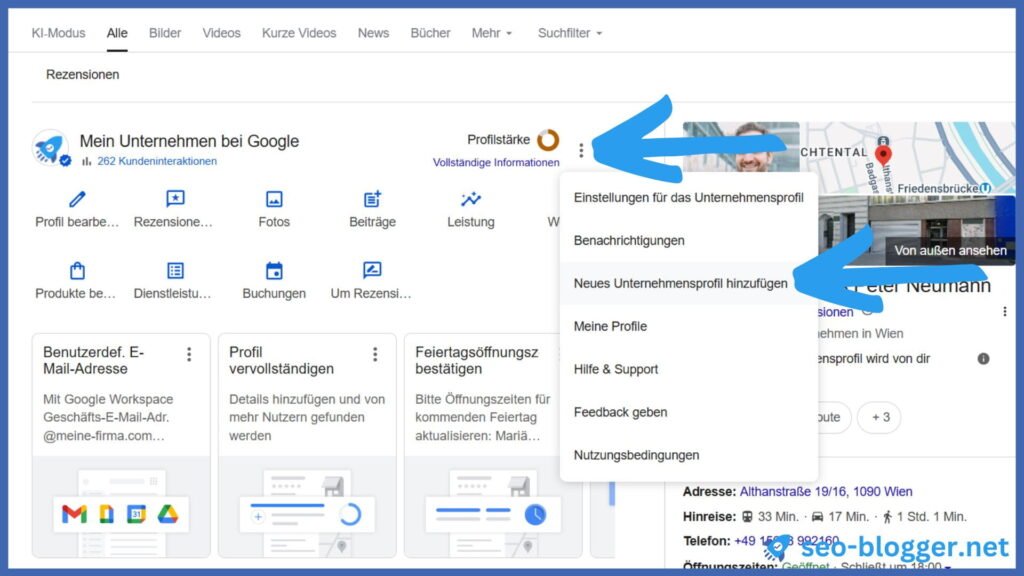Image resolution: width=1024 pixels, height=576 pixels.
Task: Open the Leistung chart icon
Action: (x=470, y=199)
